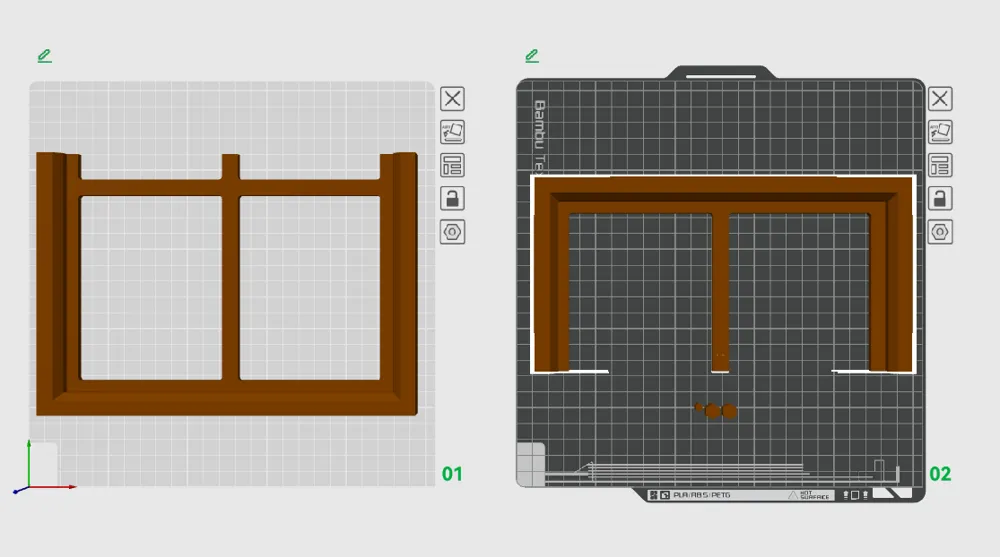
Task: Auto-orient objects on plate 02
Action: (x=939, y=132)
